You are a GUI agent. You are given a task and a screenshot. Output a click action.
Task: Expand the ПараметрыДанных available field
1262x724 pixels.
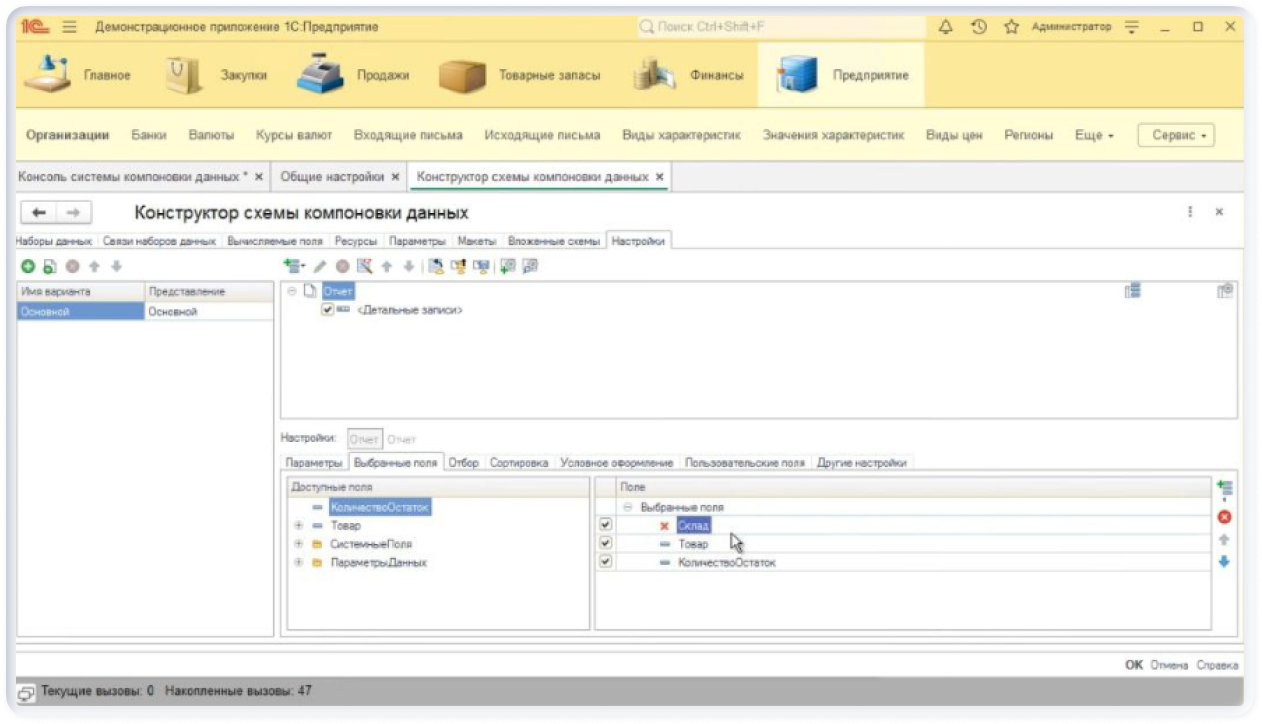(298, 563)
